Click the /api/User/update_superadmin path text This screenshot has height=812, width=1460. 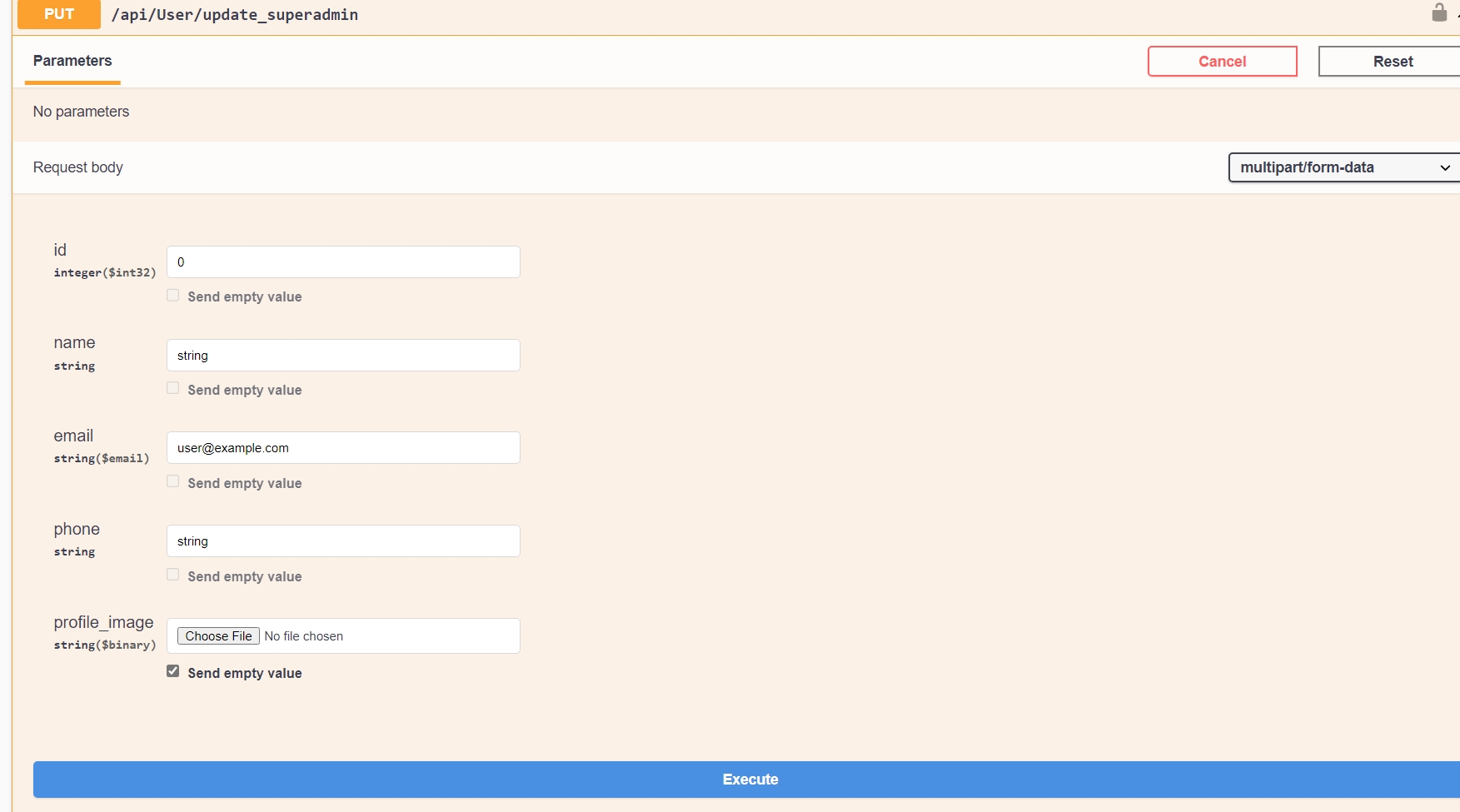(235, 15)
